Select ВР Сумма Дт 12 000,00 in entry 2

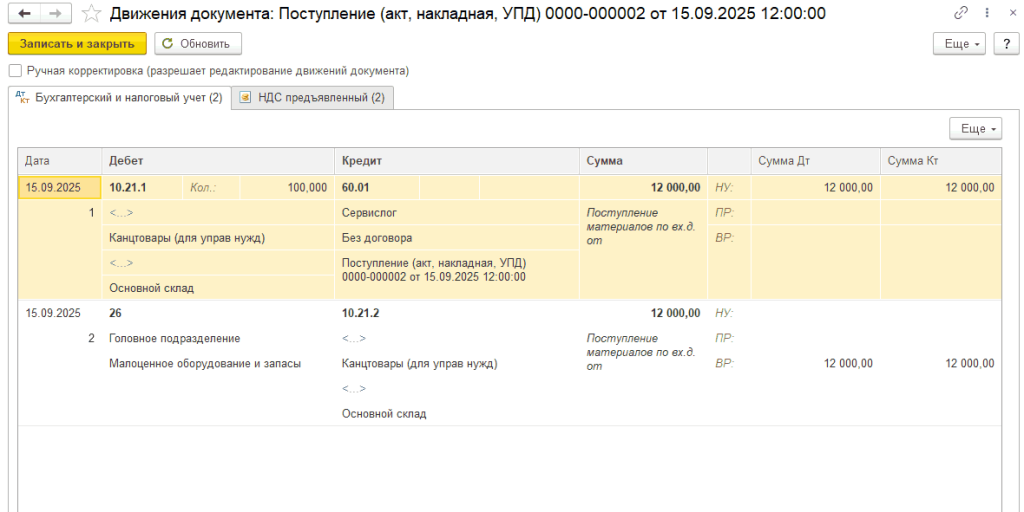[x=816, y=364]
